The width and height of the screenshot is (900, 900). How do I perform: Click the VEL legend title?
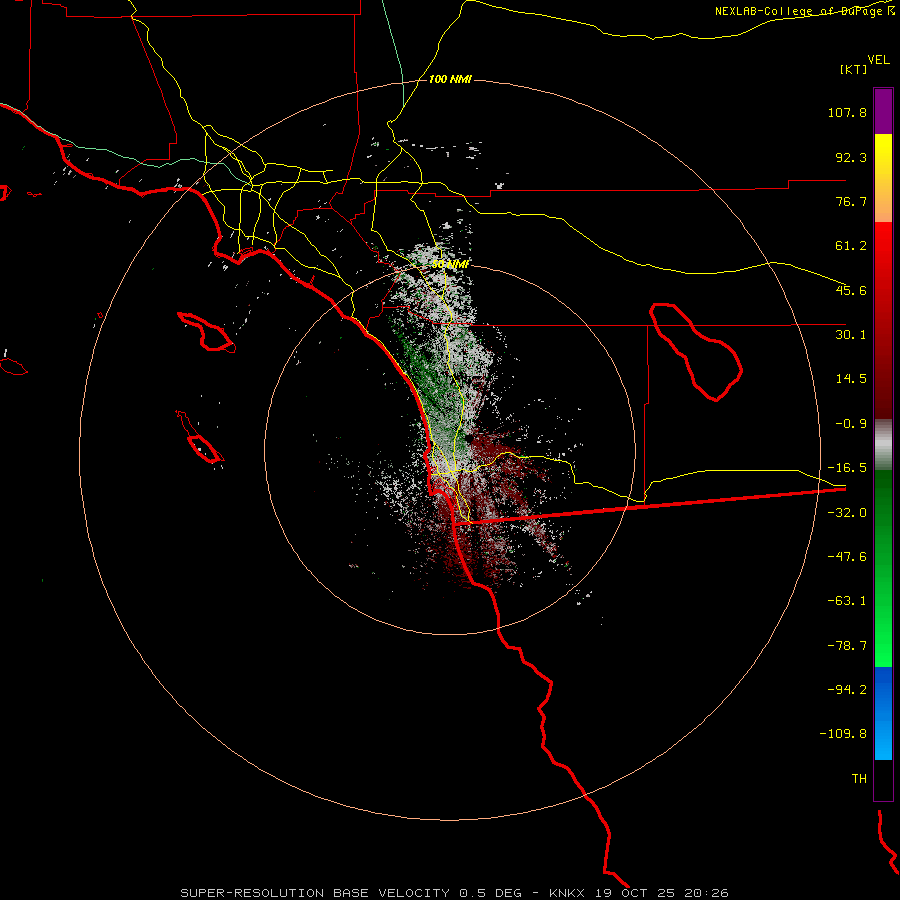878,60
